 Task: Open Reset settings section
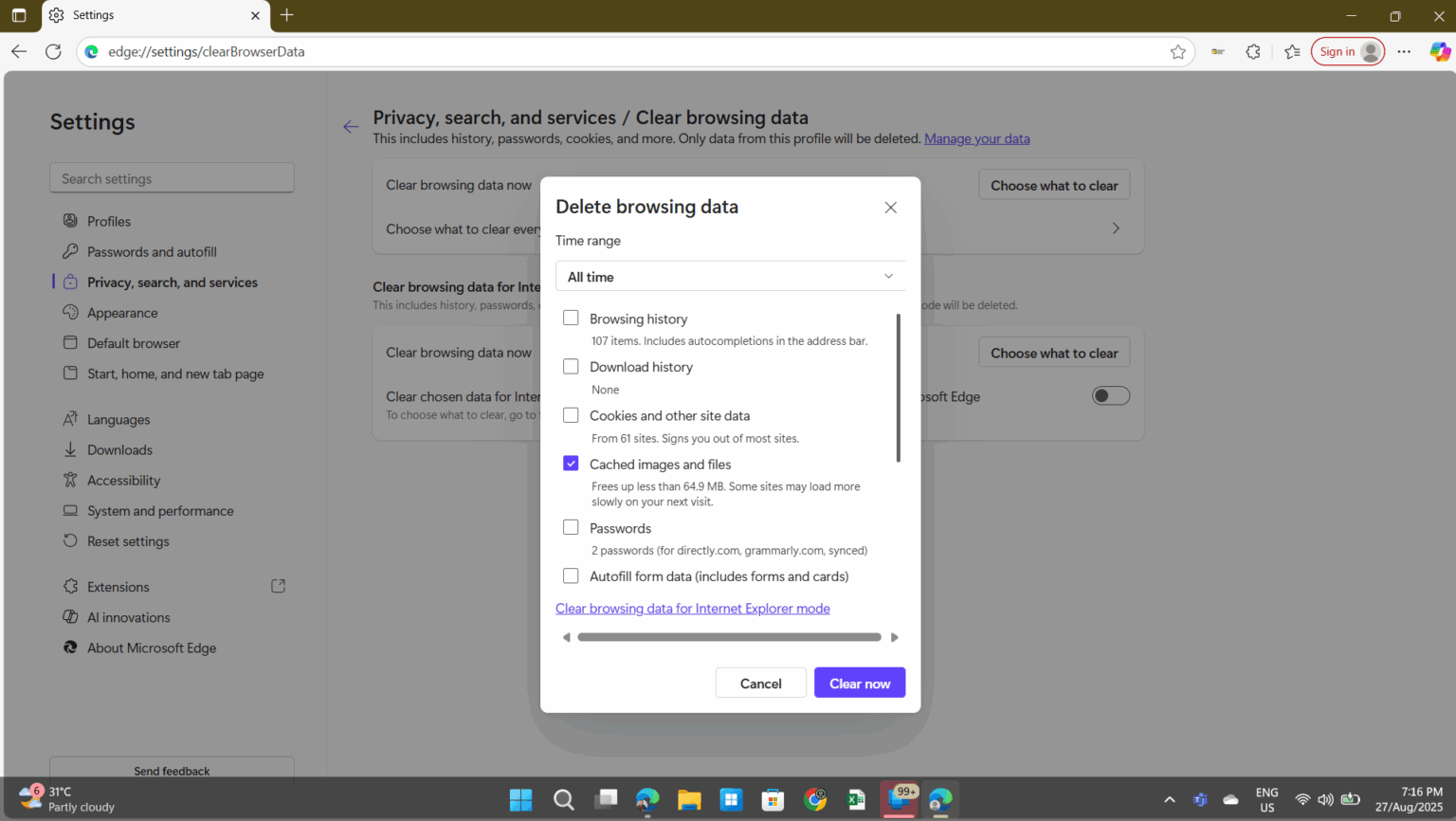(127, 540)
